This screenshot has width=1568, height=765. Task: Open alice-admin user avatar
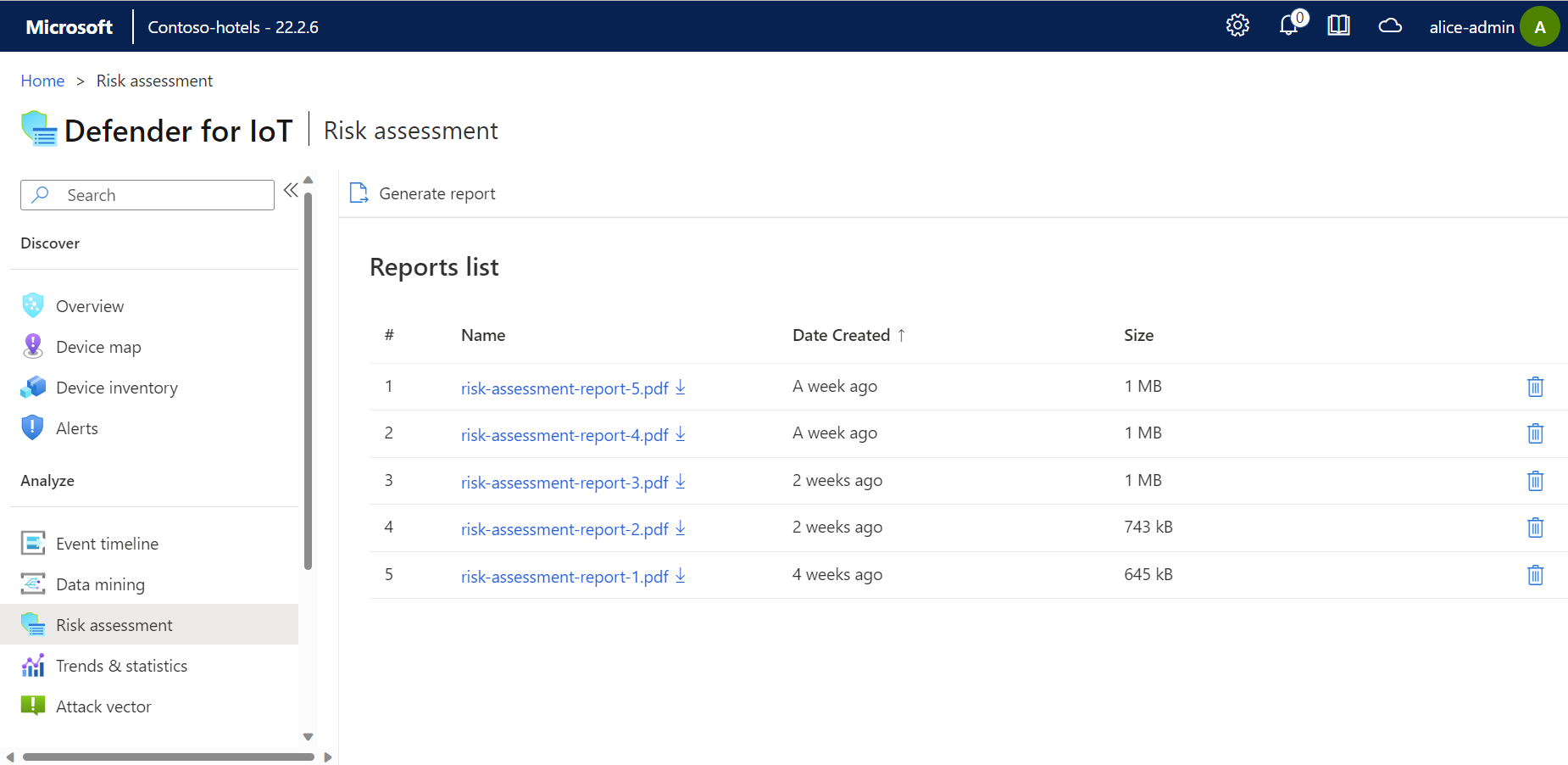(1540, 26)
